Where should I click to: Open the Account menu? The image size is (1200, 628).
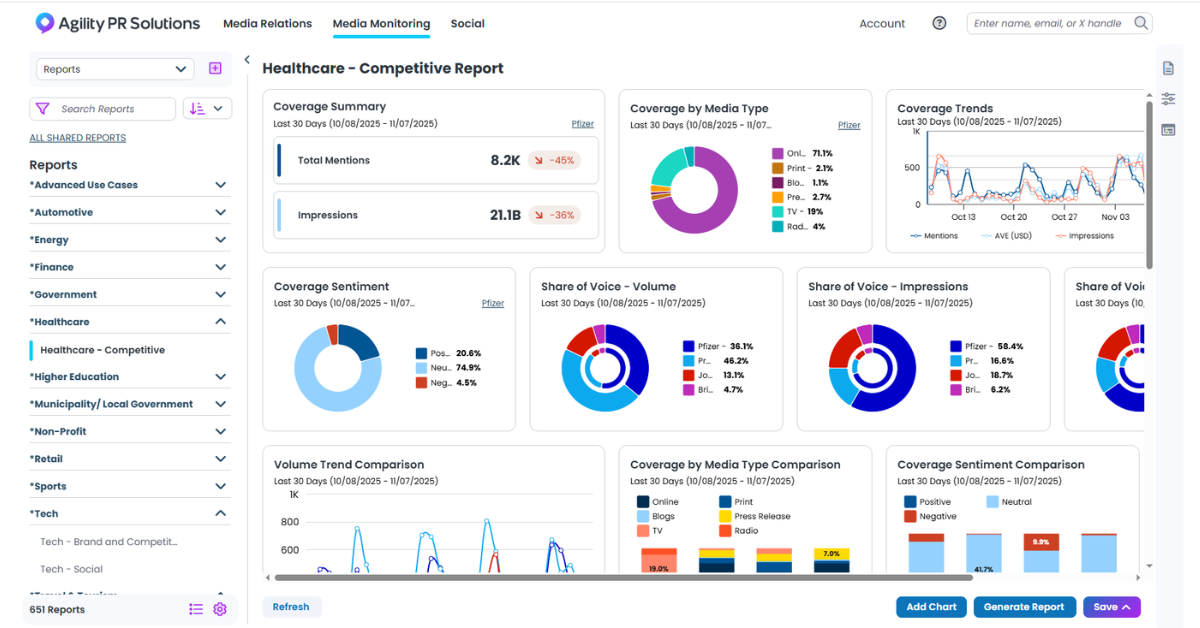pos(882,23)
